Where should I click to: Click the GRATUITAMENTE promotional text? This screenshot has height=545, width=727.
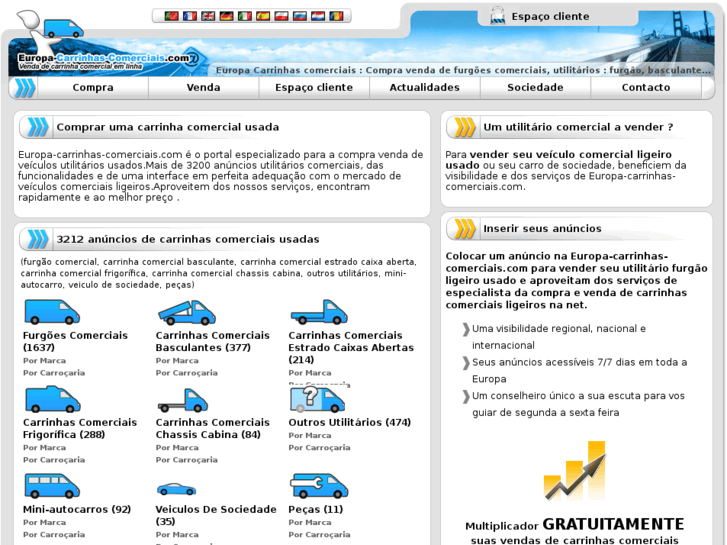pyautogui.click(x=613, y=524)
